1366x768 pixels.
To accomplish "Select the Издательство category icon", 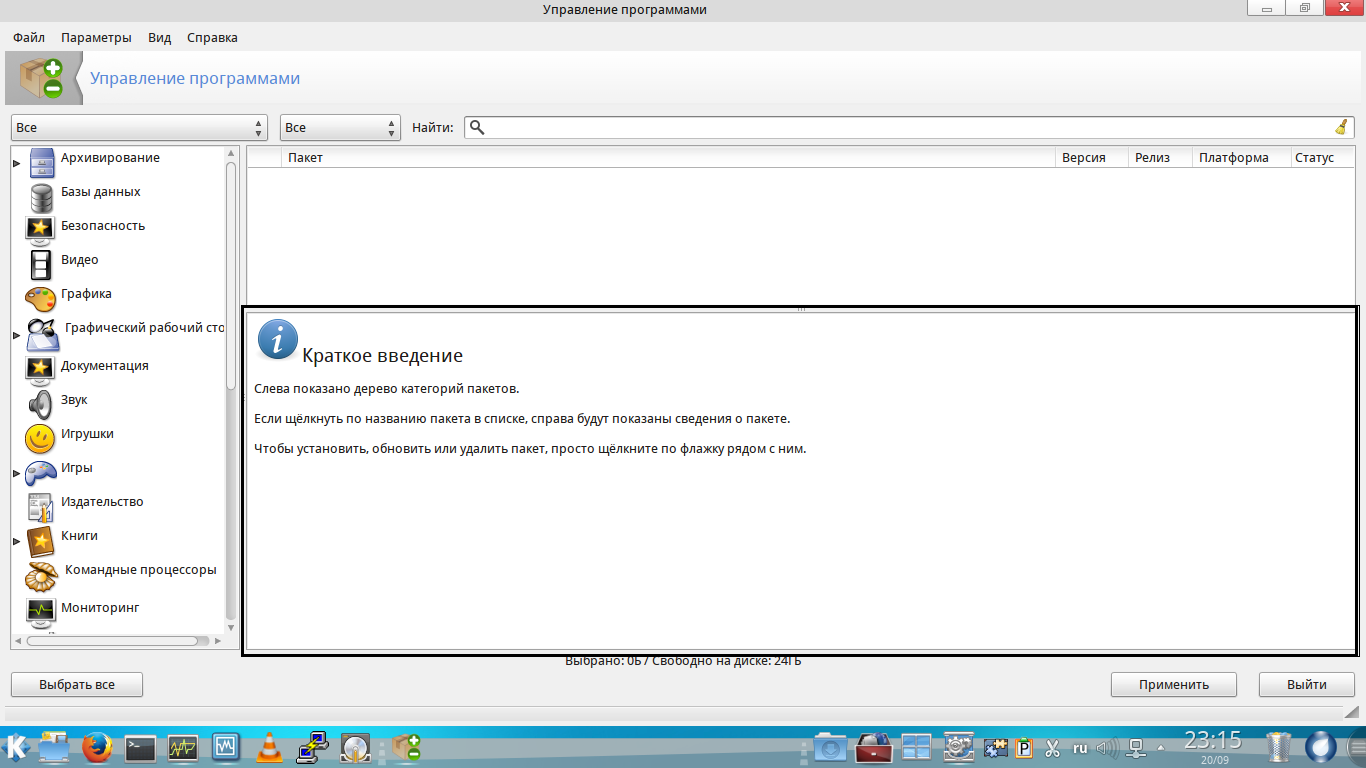I will pos(40,506).
